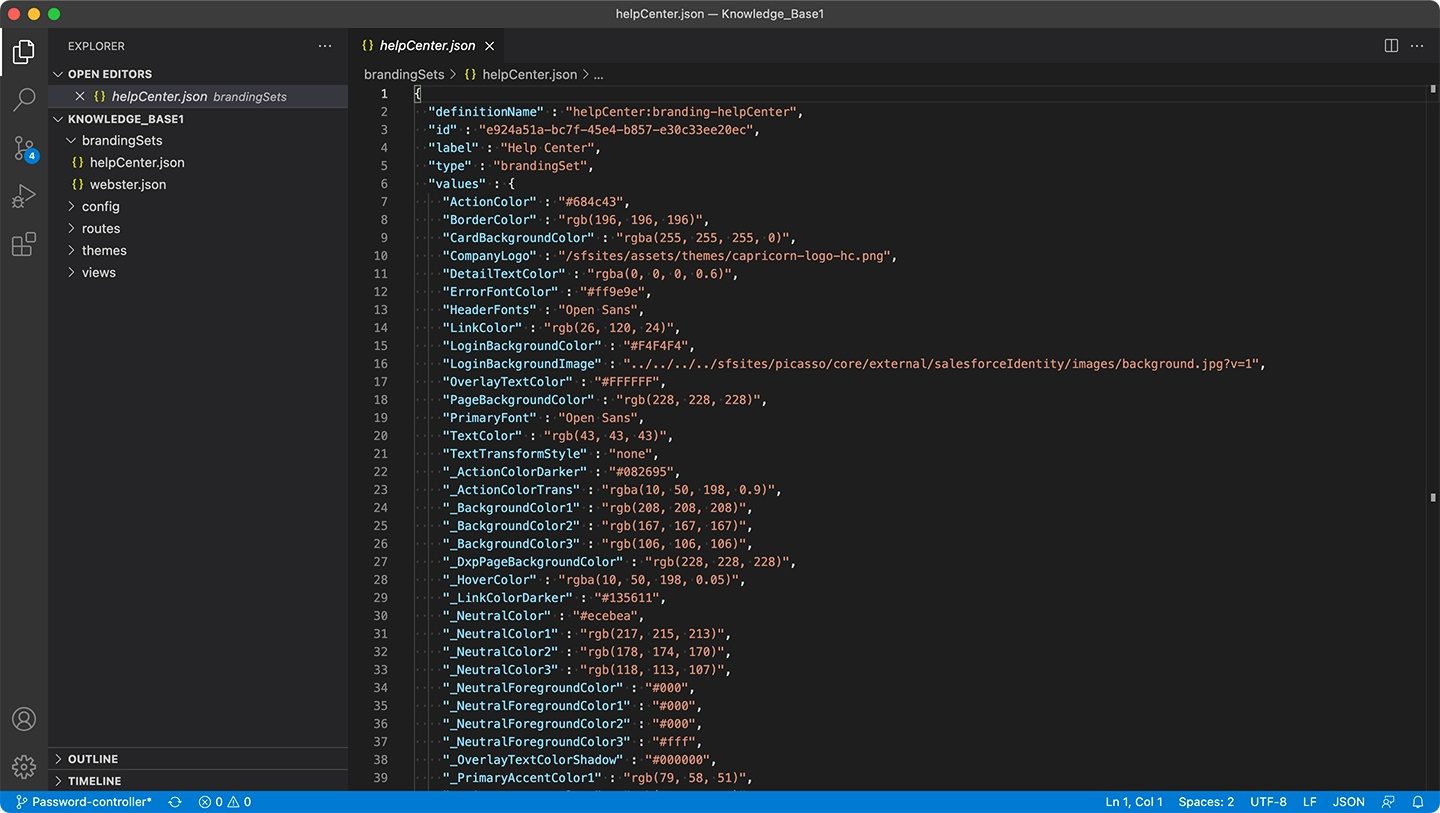Screen dimensions: 1440x813
Task: Open the Search view in activity bar
Action: [x=24, y=99]
